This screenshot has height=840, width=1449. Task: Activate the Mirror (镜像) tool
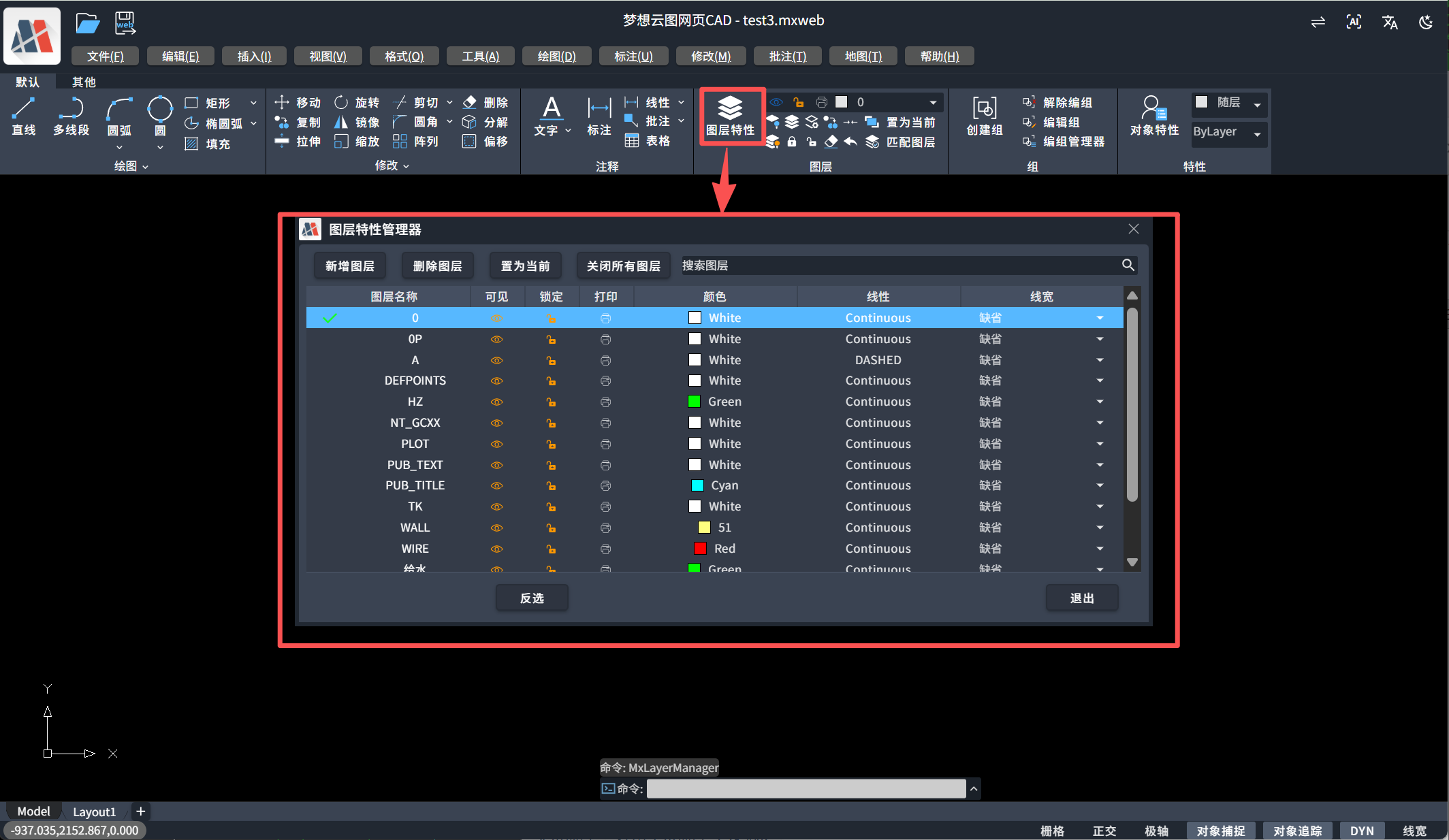[357, 122]
